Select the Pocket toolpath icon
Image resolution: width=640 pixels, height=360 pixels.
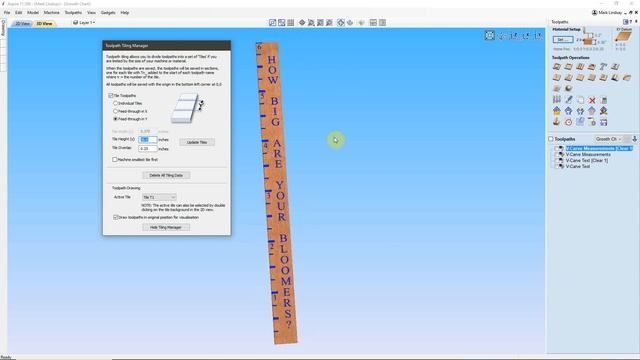coord(569,67)
